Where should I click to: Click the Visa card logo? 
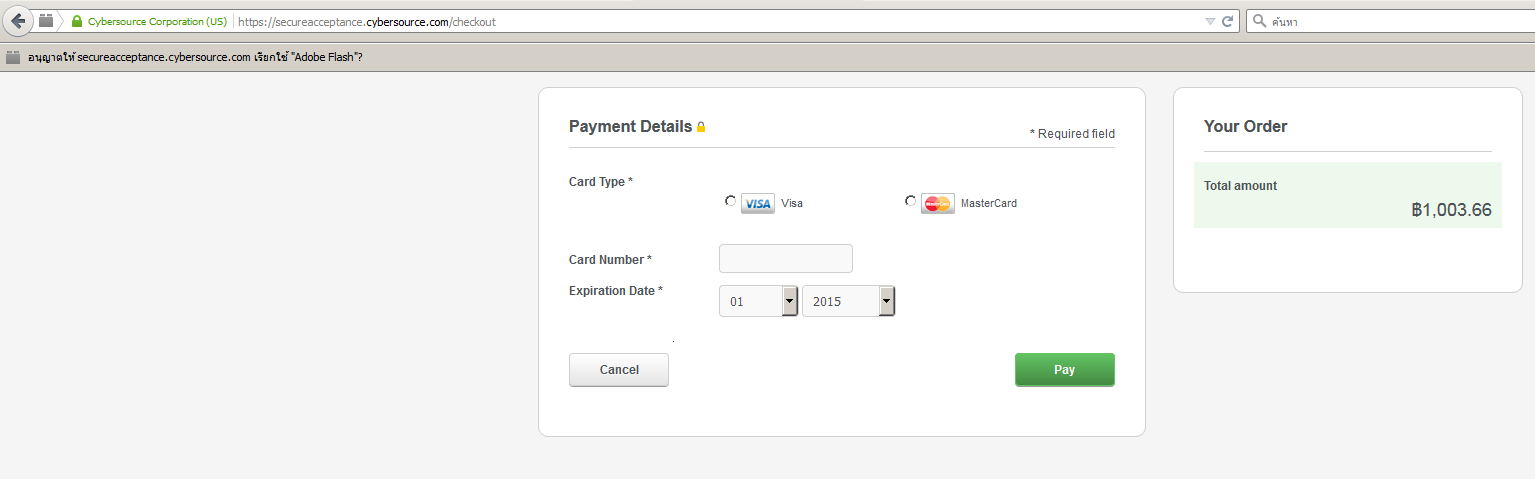[x=758, y=204]
